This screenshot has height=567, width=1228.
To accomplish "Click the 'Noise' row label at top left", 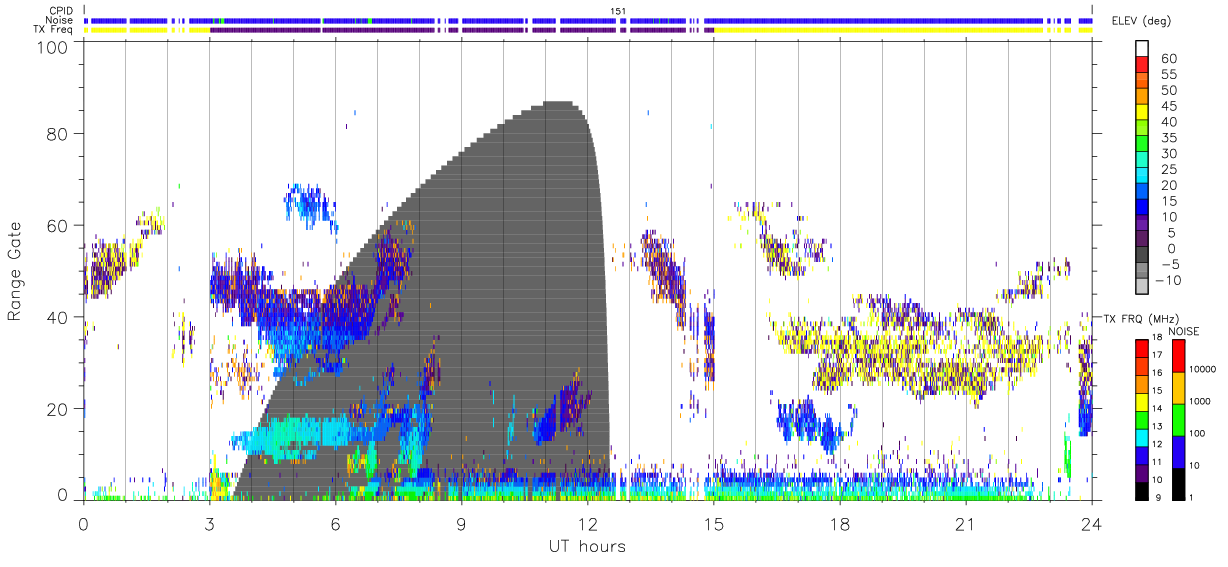I will (x=59, y=20).
